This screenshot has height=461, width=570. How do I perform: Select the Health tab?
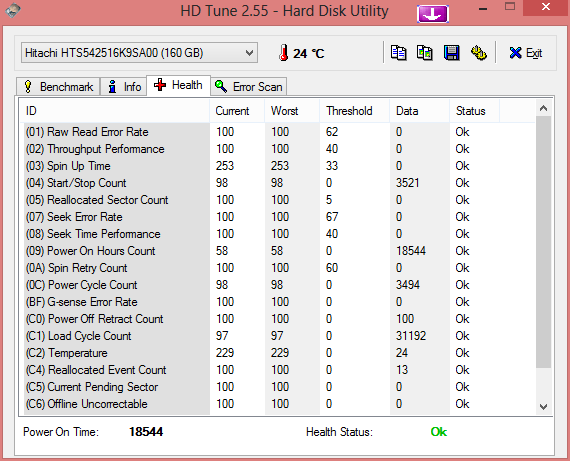pyautogui.click(x=178, y=85)
